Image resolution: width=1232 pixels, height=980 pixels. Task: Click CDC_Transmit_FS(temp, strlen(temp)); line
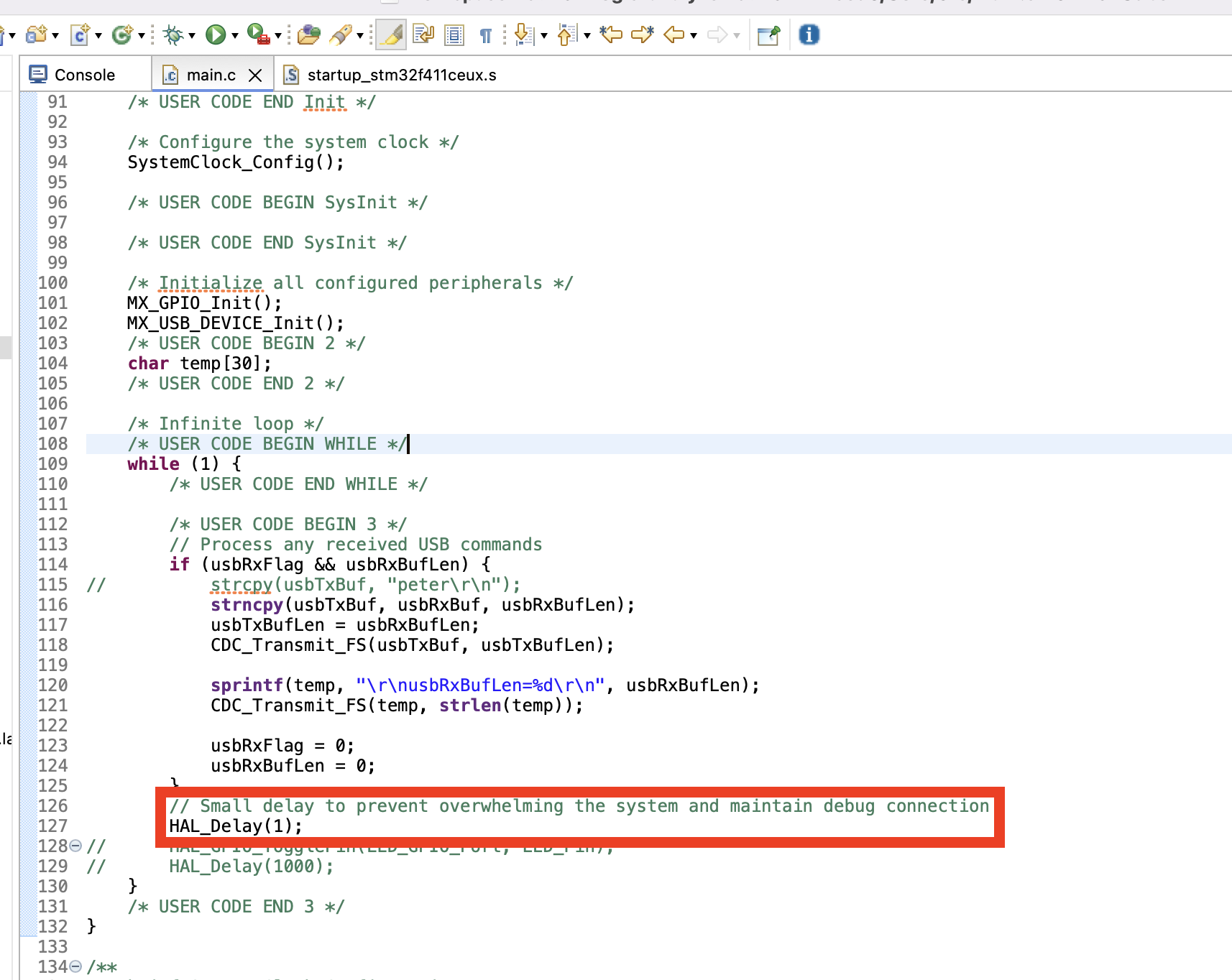(397, 706)
